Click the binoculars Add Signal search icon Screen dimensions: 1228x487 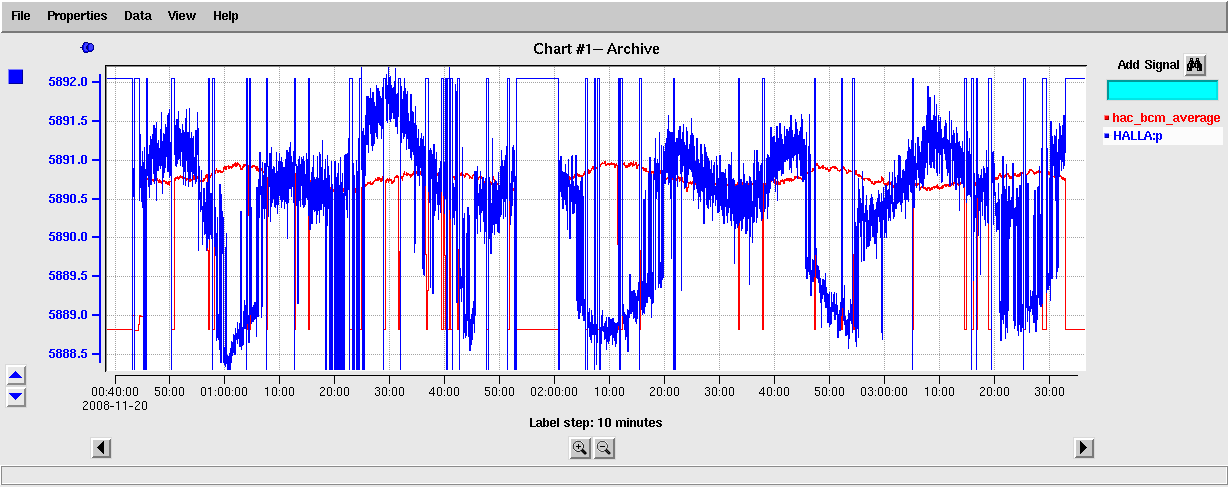click(x=1195, y=65)
